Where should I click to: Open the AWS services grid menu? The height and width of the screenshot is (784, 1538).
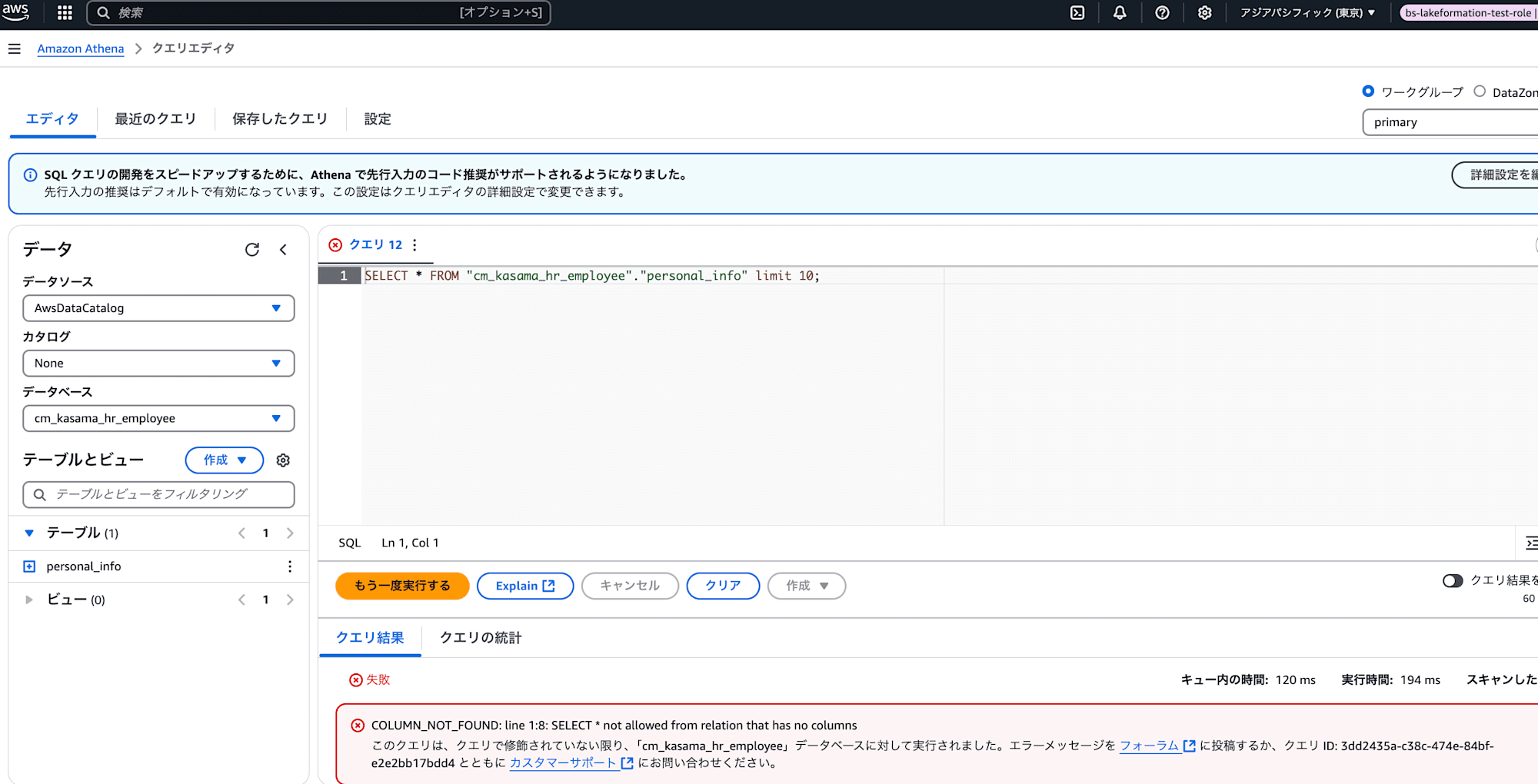click(x=65, y=12)
